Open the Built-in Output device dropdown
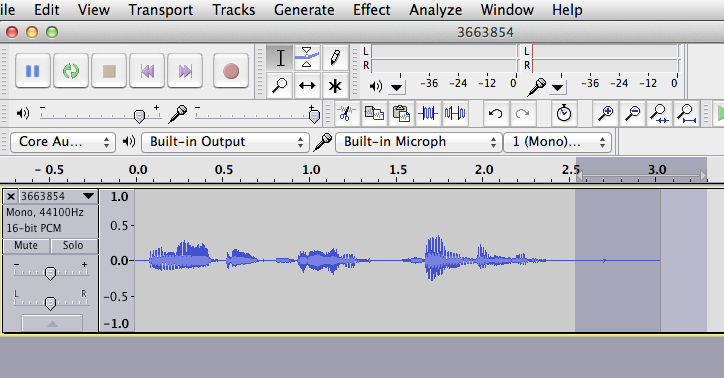724x378 pixels. pos(225,142)
